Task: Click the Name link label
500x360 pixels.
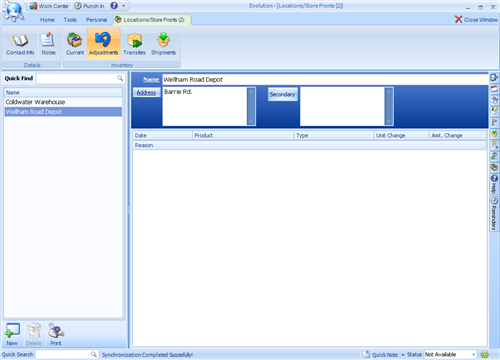Action: tap(151, 79)
